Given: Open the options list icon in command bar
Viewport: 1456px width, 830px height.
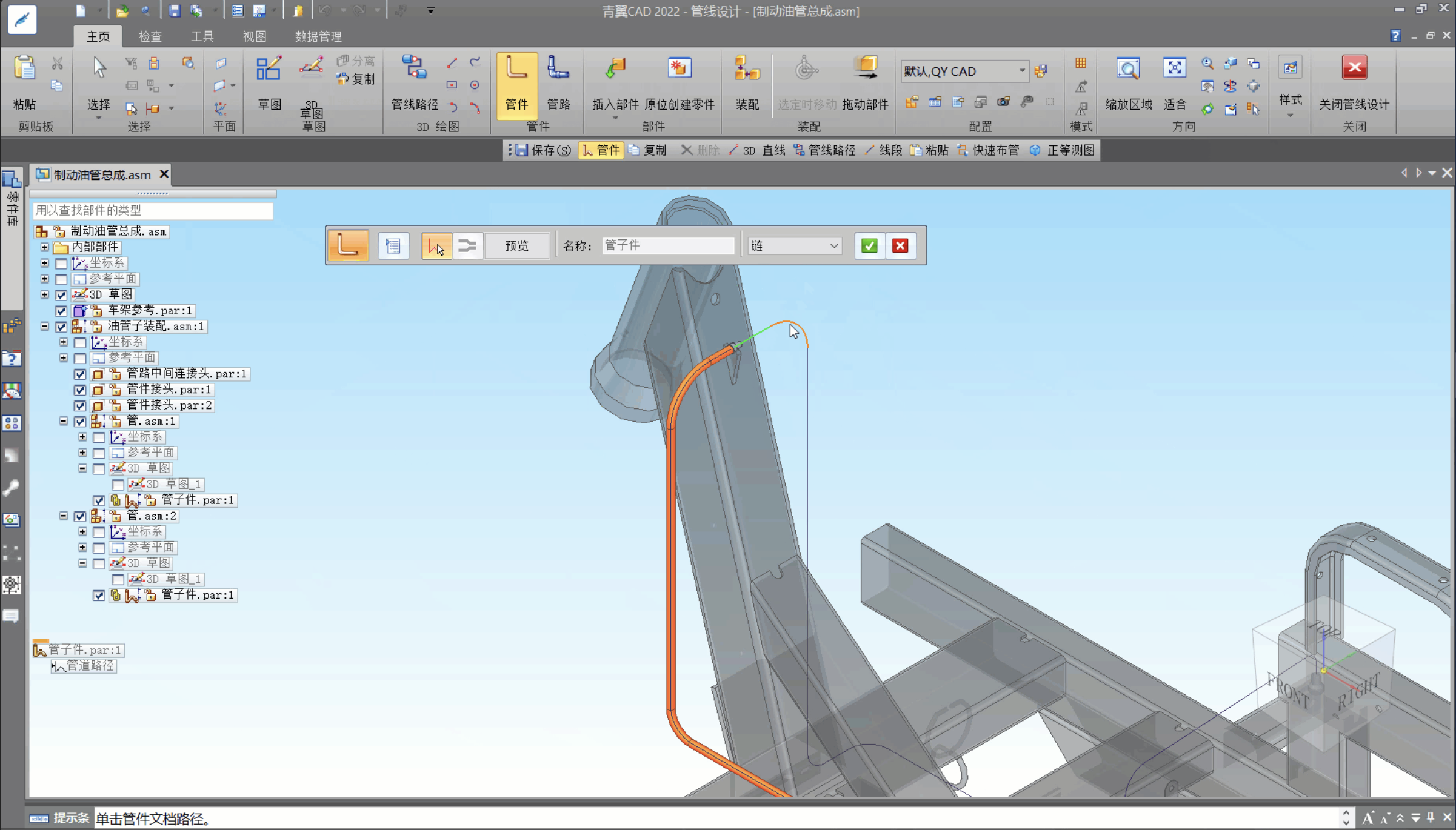Looking at the screenshot, I should pyautogui.click(x=393, y=245).
